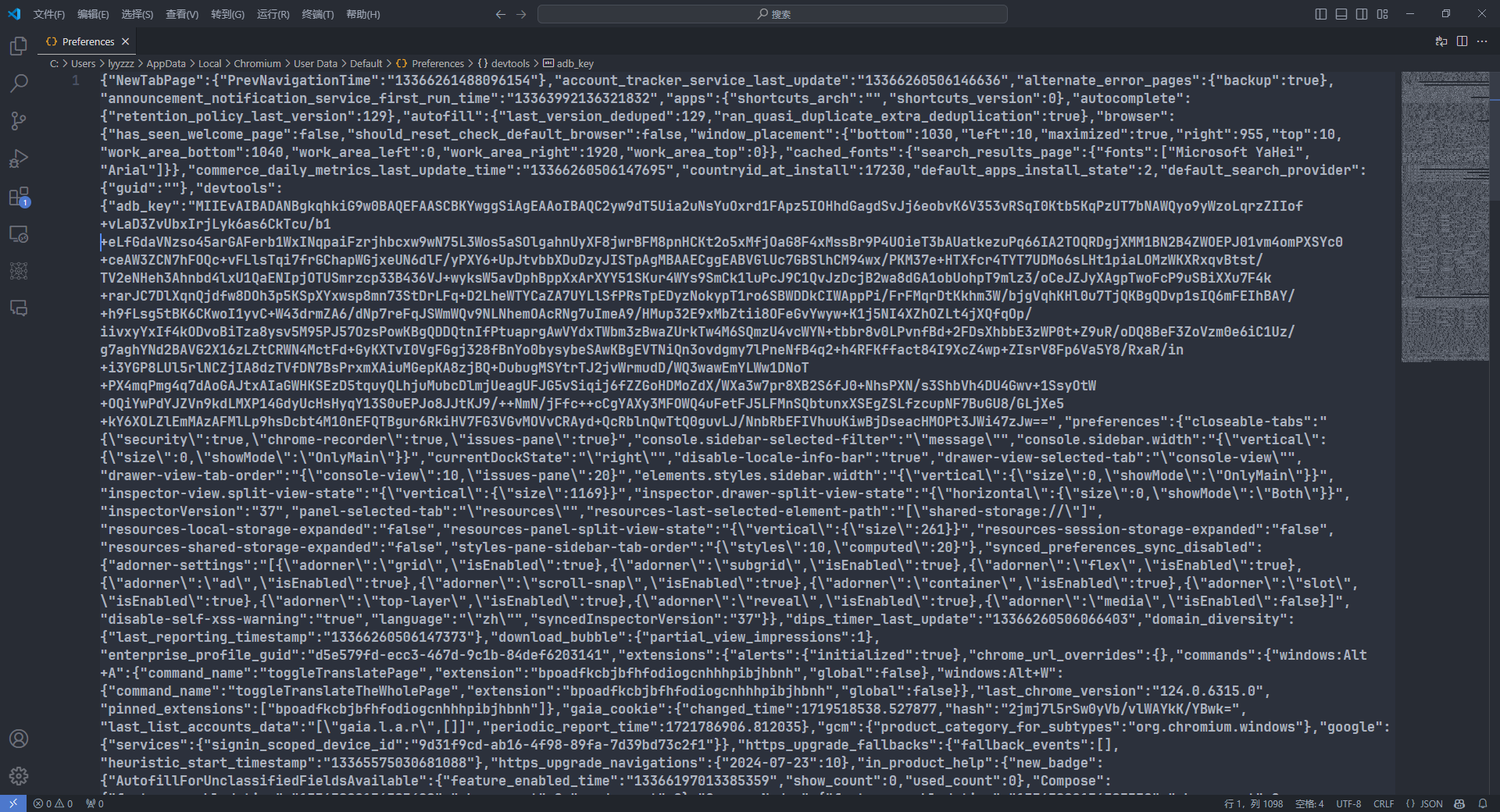Viewport: 1500px width, 812px height.
Task: Open the Explorer view
Action: (x=18, y=46)
